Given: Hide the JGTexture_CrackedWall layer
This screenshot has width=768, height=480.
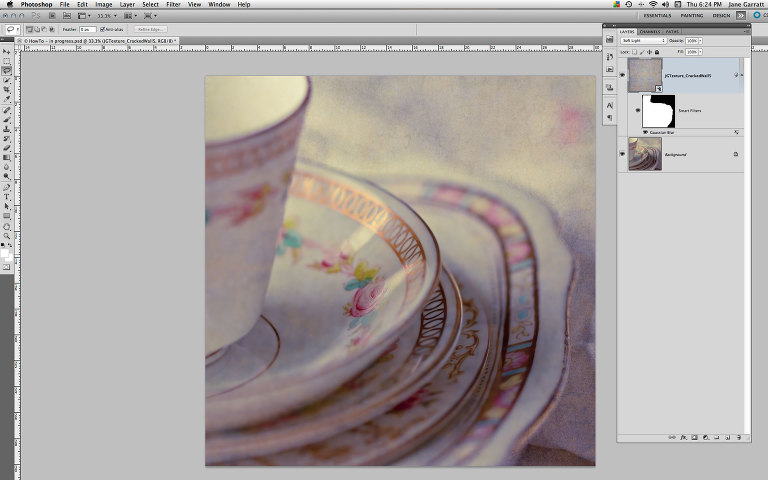Looking at the screenshot, I should [622, 75].
